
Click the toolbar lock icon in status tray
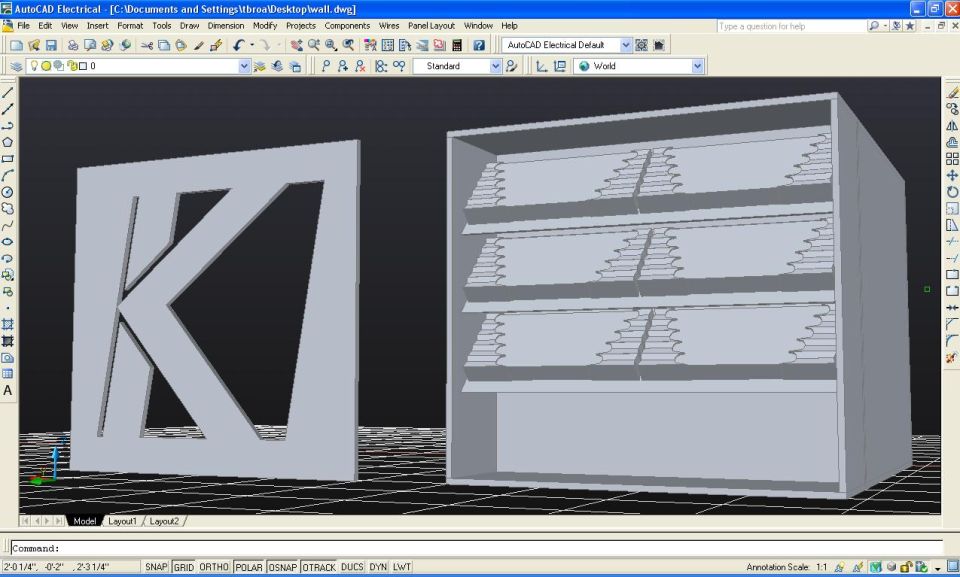906,567
